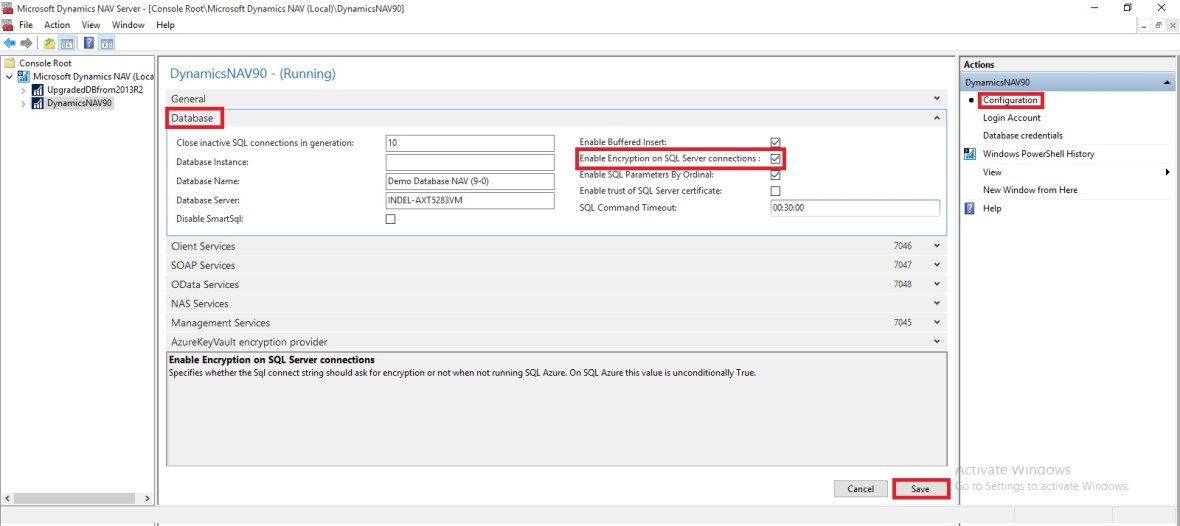Click the Management Services port 7045

click(902, 323)
